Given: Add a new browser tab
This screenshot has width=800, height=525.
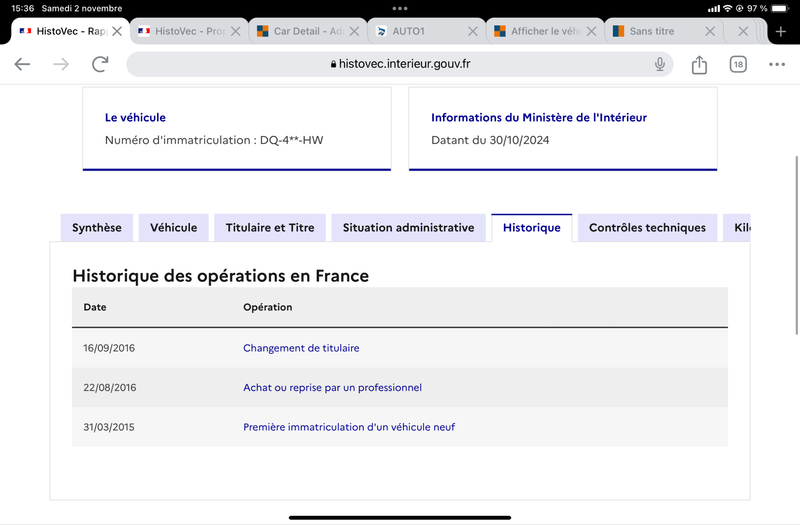Looking at the screenshot, I should 780,32.
